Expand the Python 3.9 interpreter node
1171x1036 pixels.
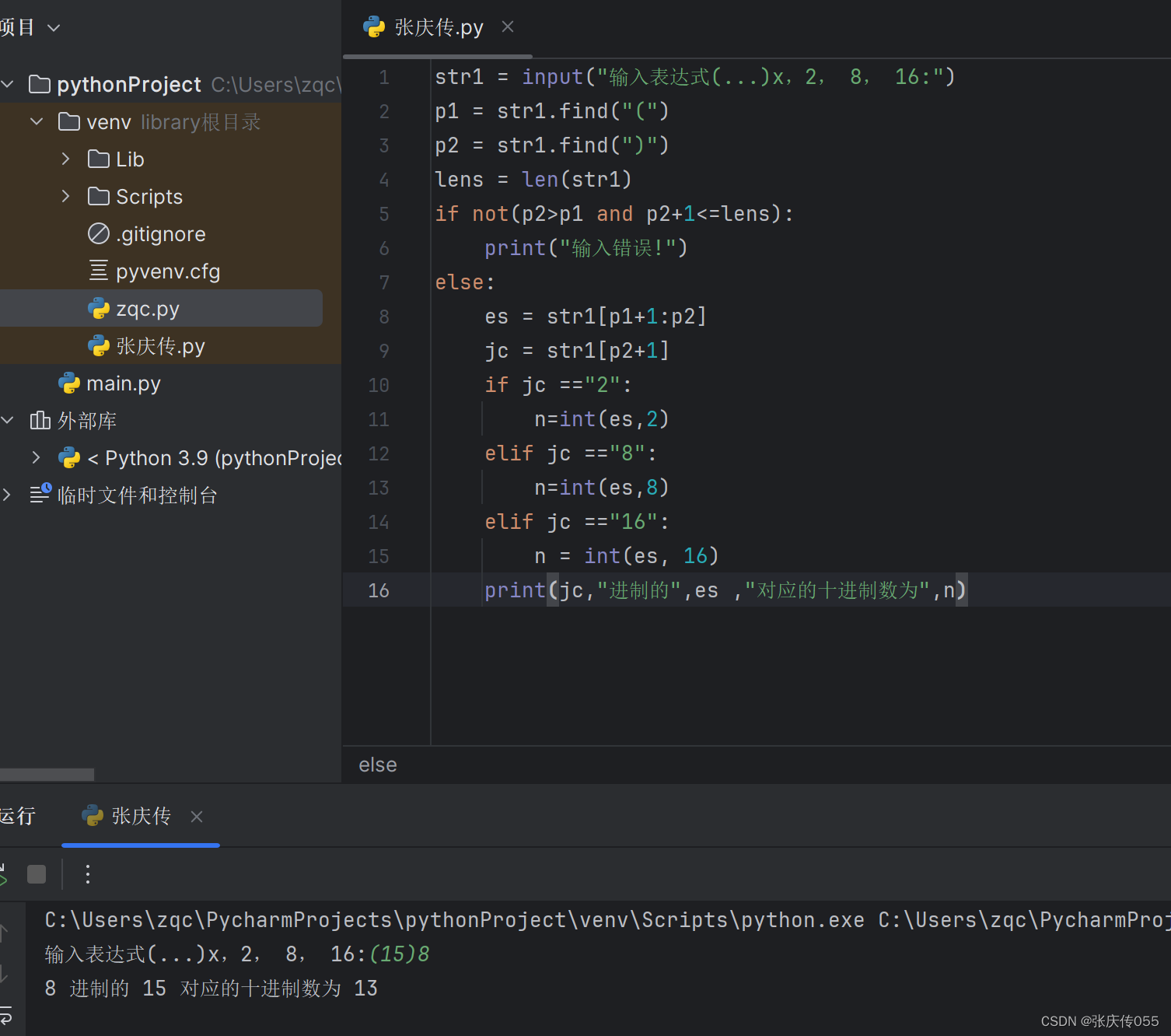point(37,457)
